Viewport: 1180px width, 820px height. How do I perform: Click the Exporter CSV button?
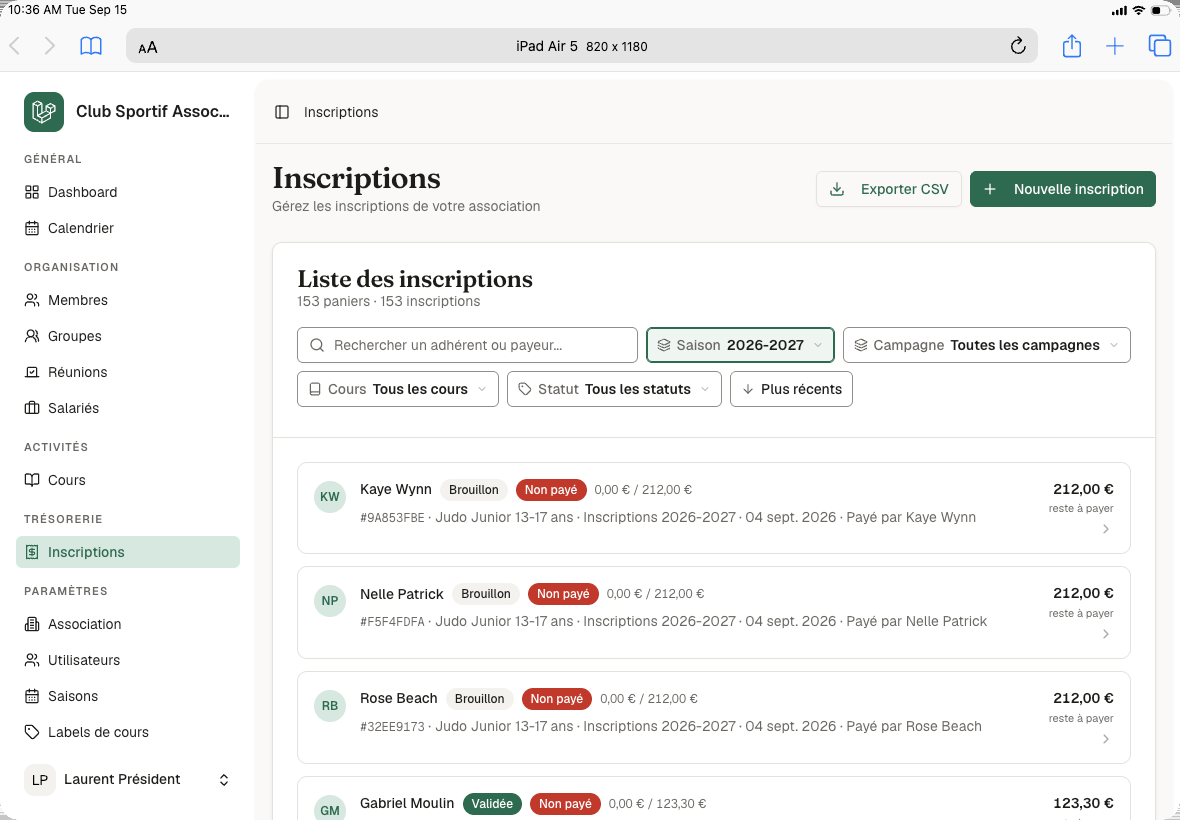(889, 190)
